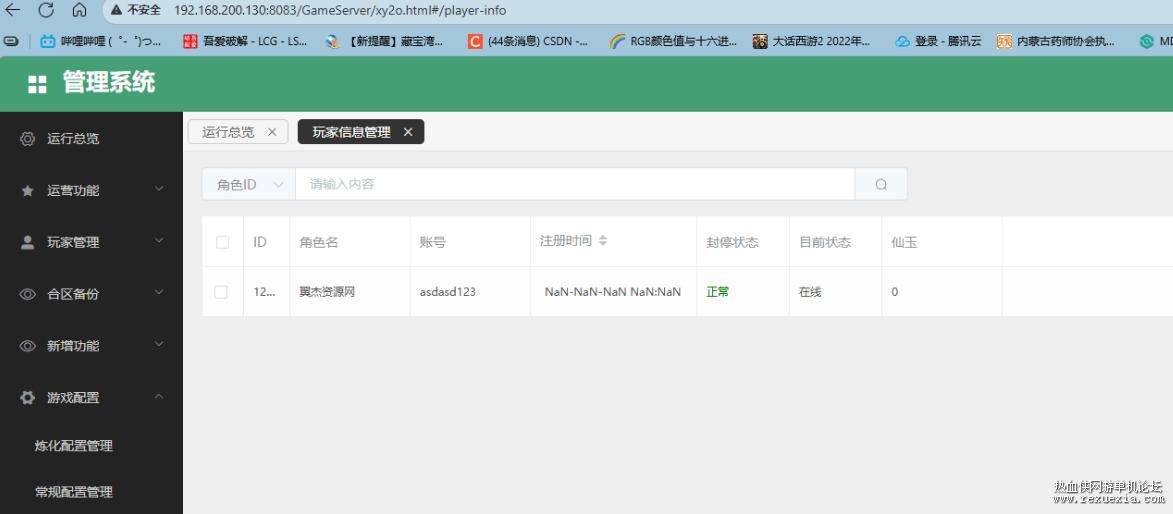Image resolution: width=1173 pixels, height=514 pixels.
Task: Open 炼化配置管理 submenu item
Action: (x=73, y=446)
